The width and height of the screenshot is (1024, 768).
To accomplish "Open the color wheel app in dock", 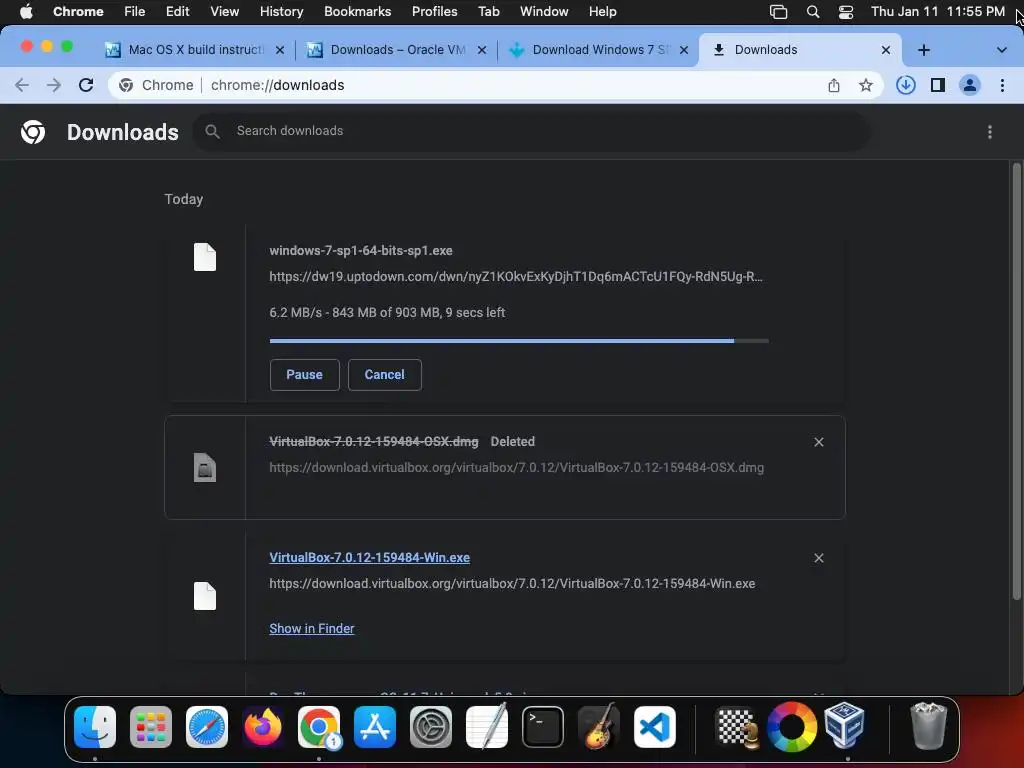I will pyautogui.click(x=792, y=727).
